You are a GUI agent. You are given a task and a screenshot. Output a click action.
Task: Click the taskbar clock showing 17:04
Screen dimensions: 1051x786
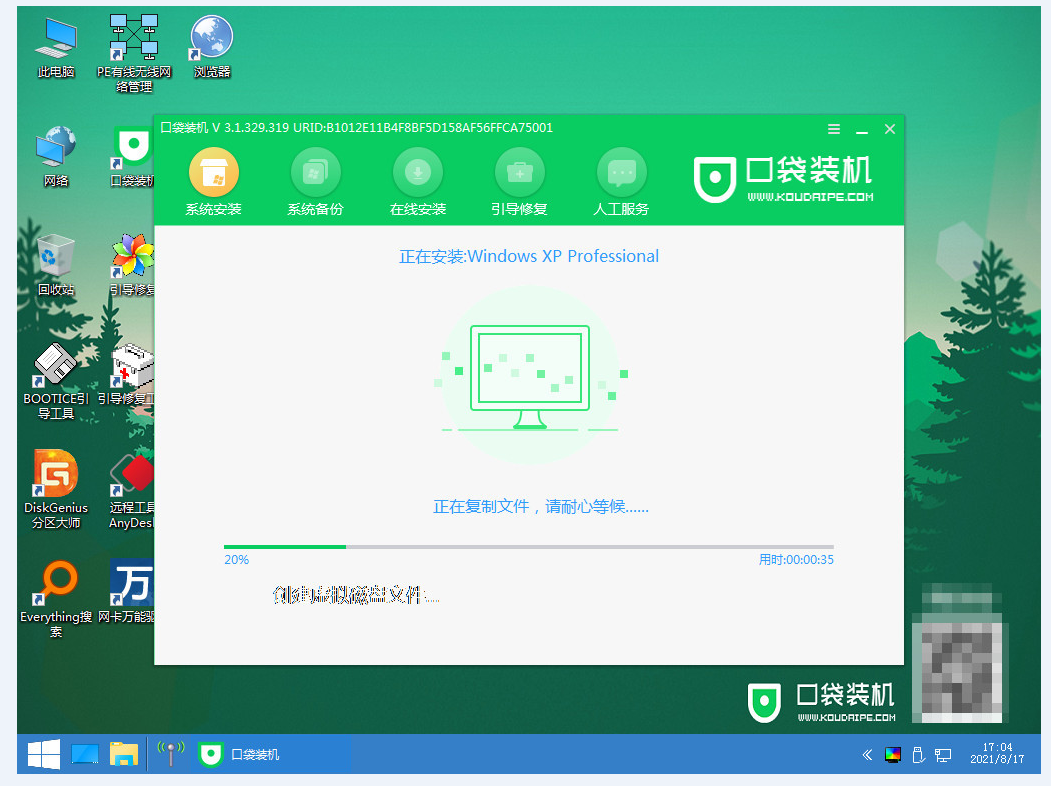pos(997,754)
